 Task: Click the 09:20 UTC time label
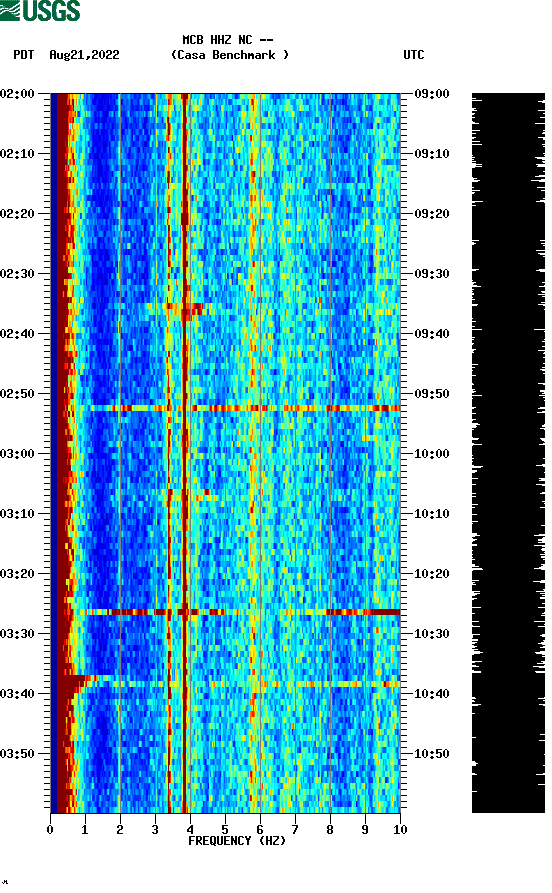[432, 214]
